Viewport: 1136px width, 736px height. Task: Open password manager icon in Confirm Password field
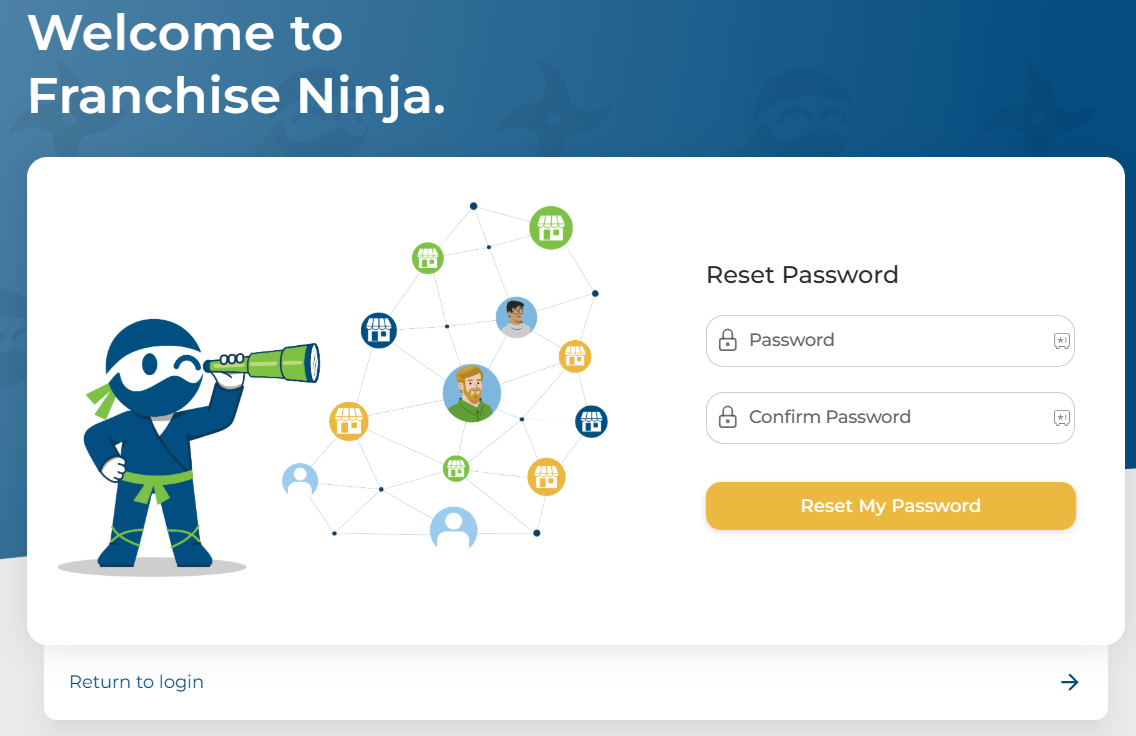[x=1062, y=418]
